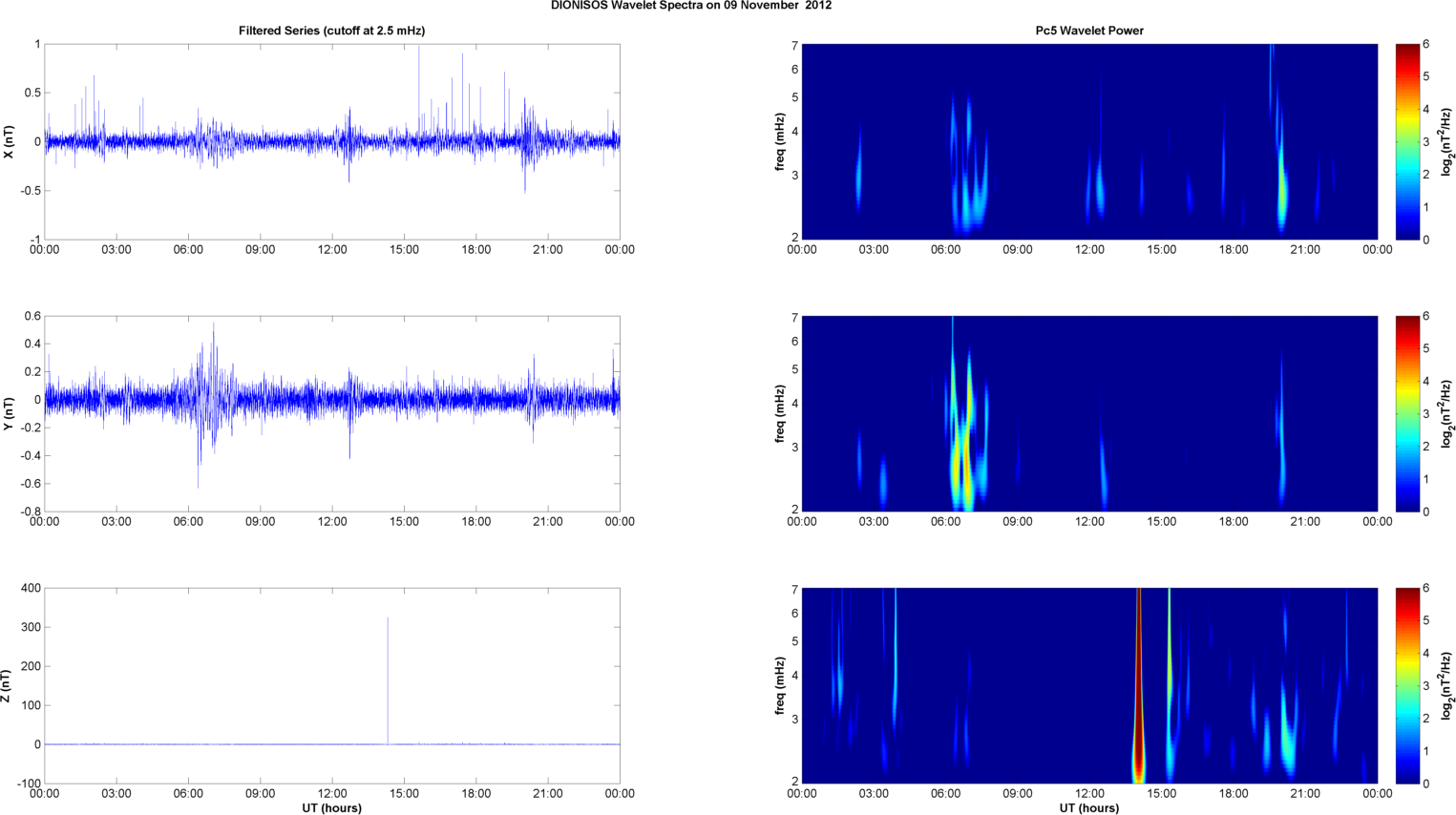
Task: Click the 09:00 tick under Z time series
Action: pyautogui.click(x=260, y=794)
